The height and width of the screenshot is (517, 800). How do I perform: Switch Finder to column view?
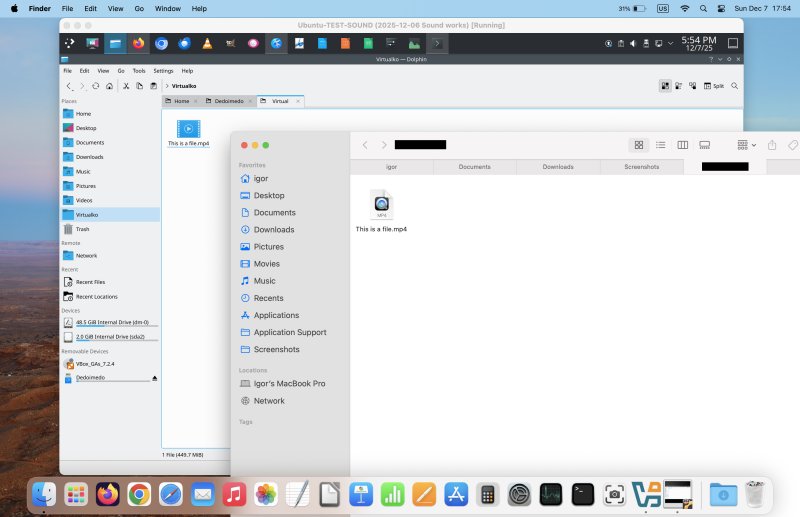(683, 145)
